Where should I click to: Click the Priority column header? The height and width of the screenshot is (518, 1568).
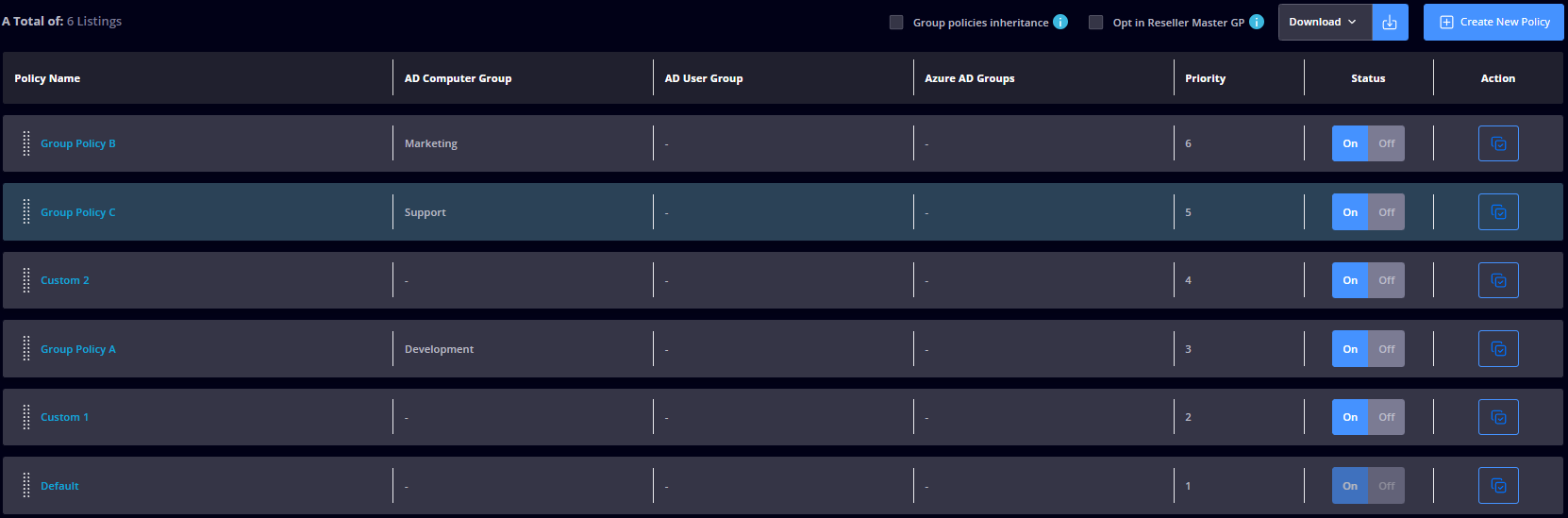(x=1205, y=78)
